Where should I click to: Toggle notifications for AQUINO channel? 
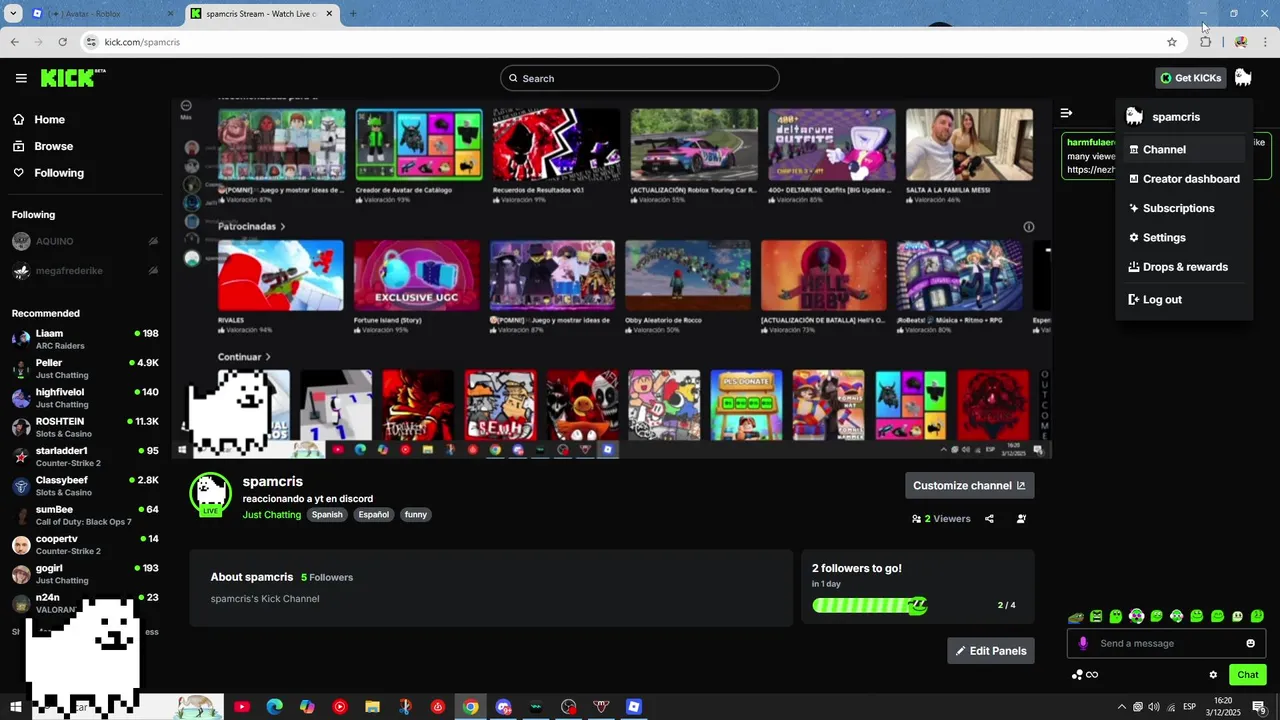click(153, 241)
